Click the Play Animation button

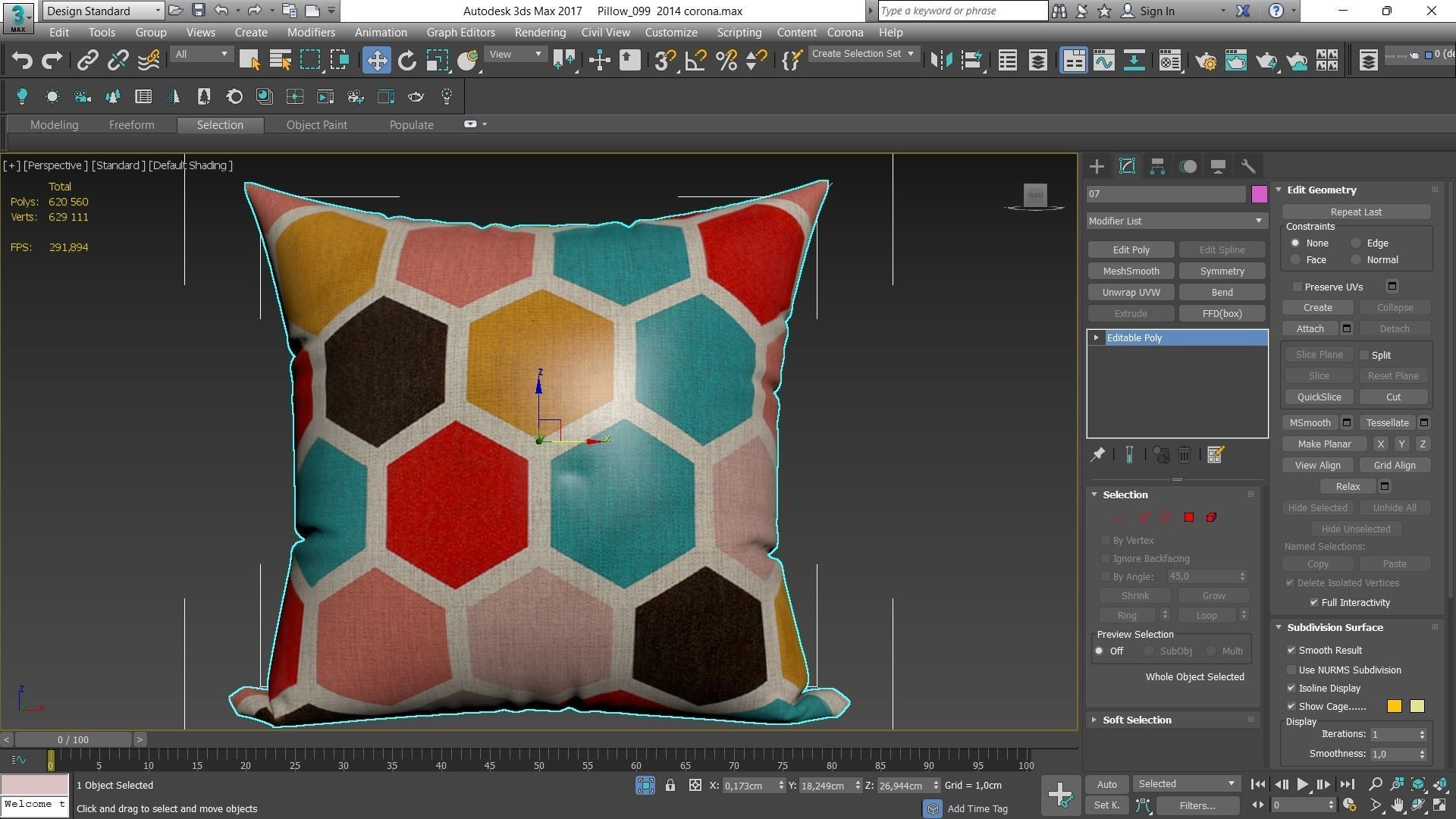tap(1302, 785)
